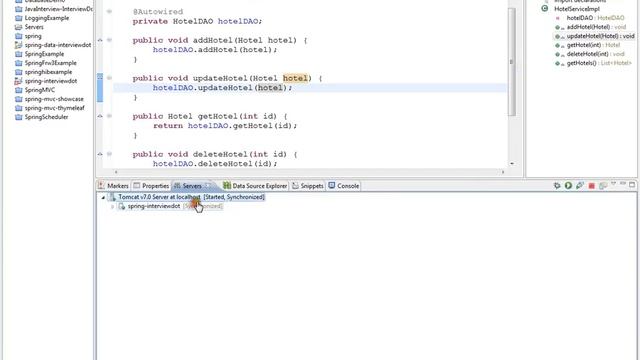Collapse the Tomcat v7.0 Server node
This screenshot has height=360, width=640.
click(x=103, y=198)
